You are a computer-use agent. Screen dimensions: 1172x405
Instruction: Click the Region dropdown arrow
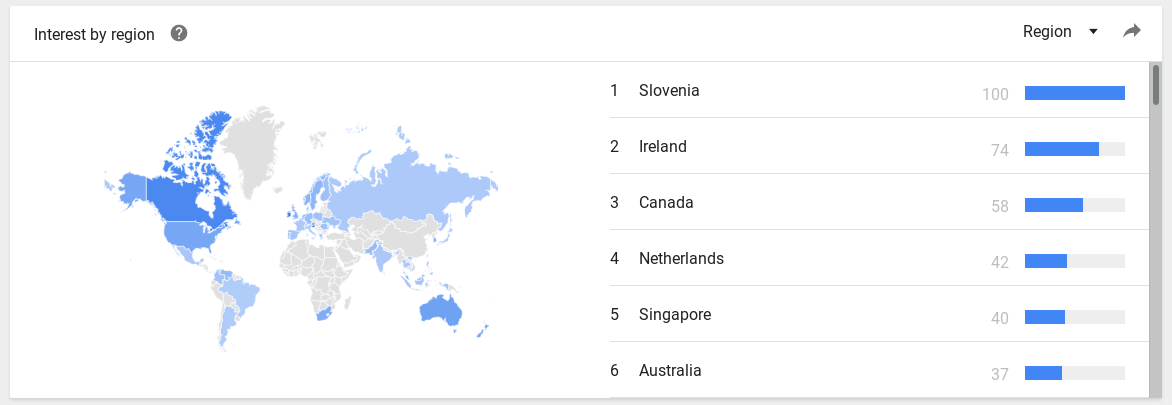coord(1093,32)
